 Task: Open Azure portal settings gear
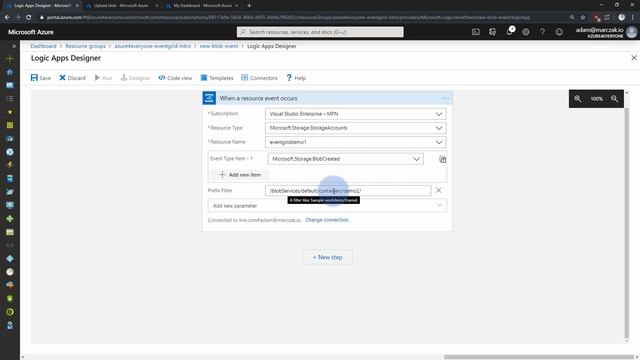(x=526, y=32)
